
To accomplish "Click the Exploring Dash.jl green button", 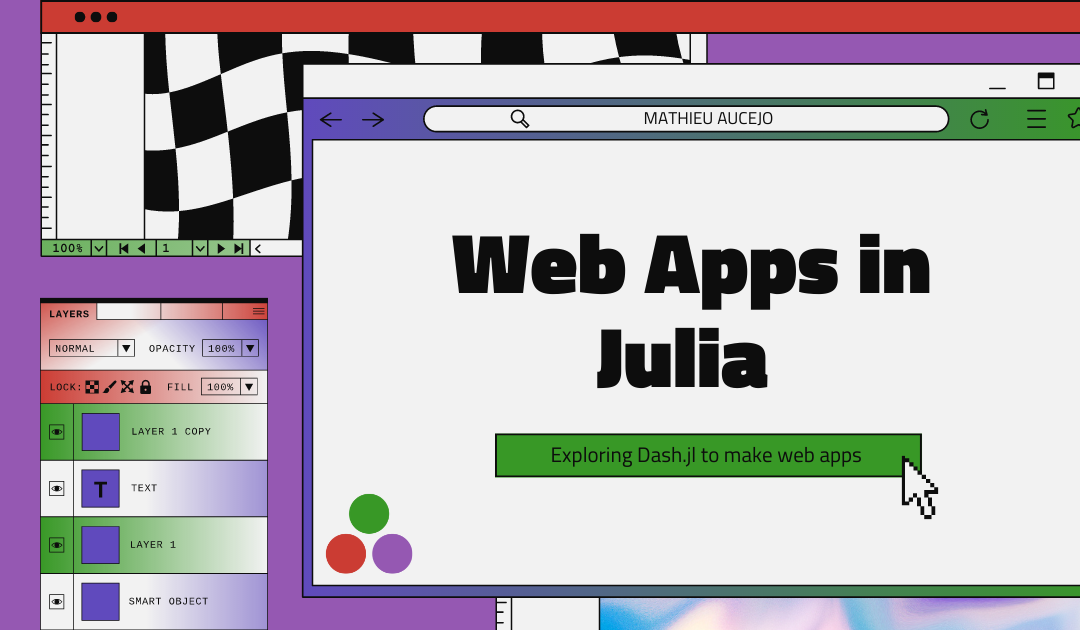I will click(x=707, y=456).
